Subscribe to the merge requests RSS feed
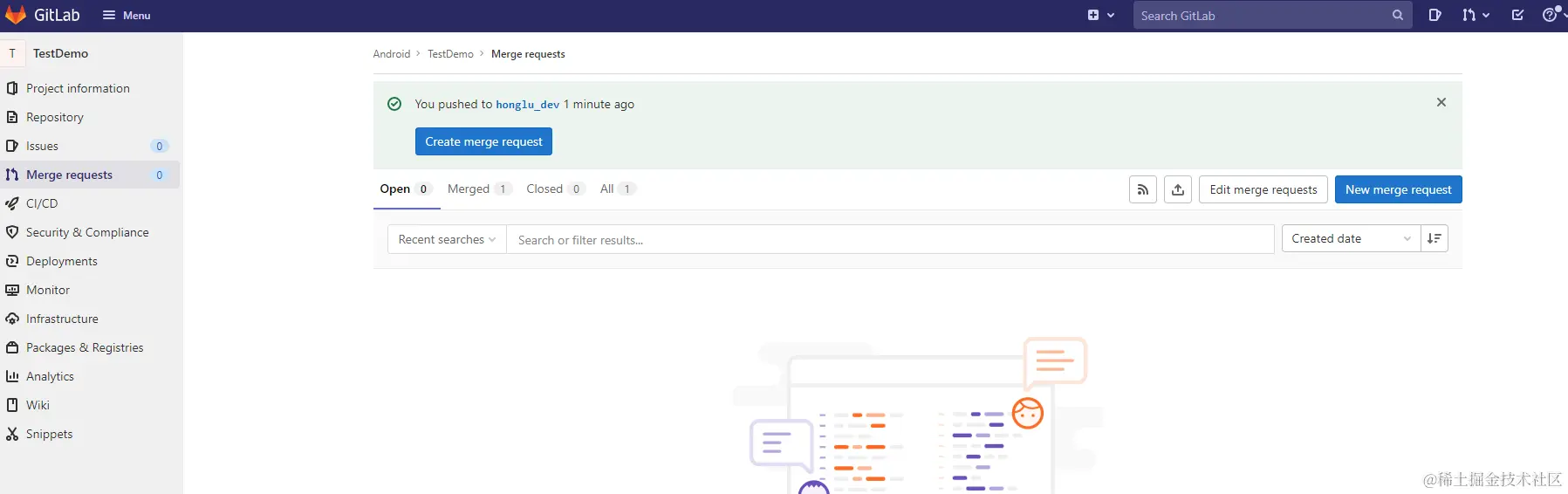The image size is (1568, 494). [x=1142, y=189]
